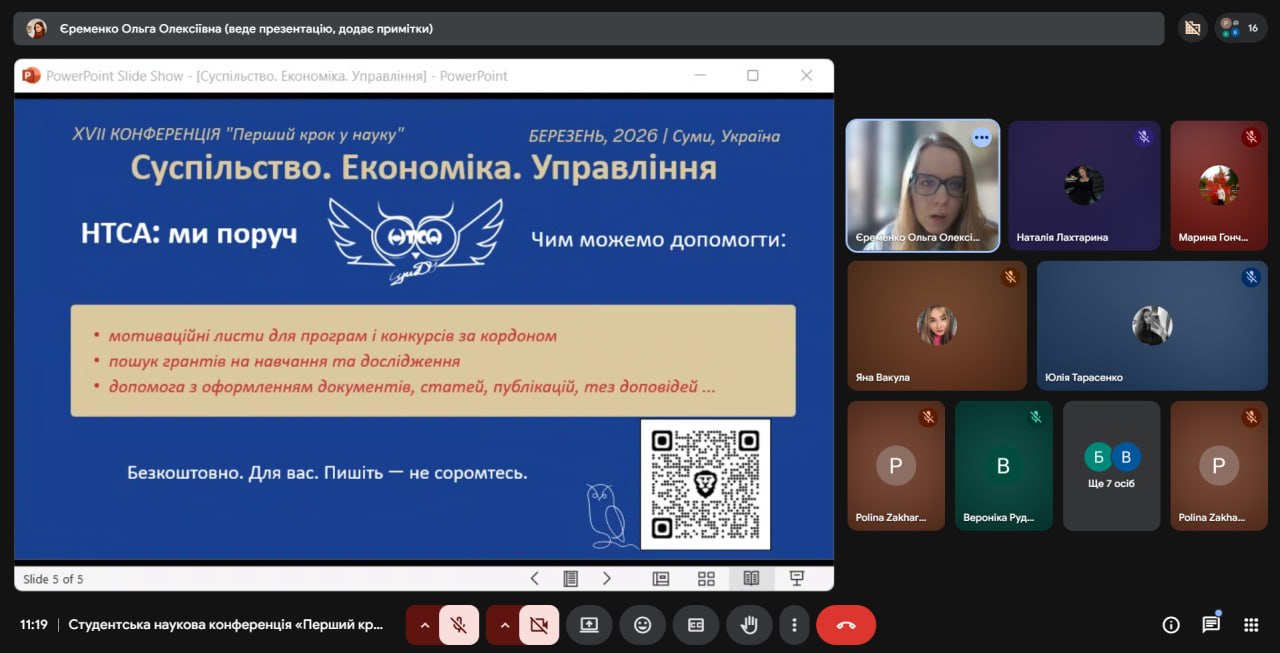Open more options three-dot menu in call bar
The image size is (1280, 653).
click(794, 625)
